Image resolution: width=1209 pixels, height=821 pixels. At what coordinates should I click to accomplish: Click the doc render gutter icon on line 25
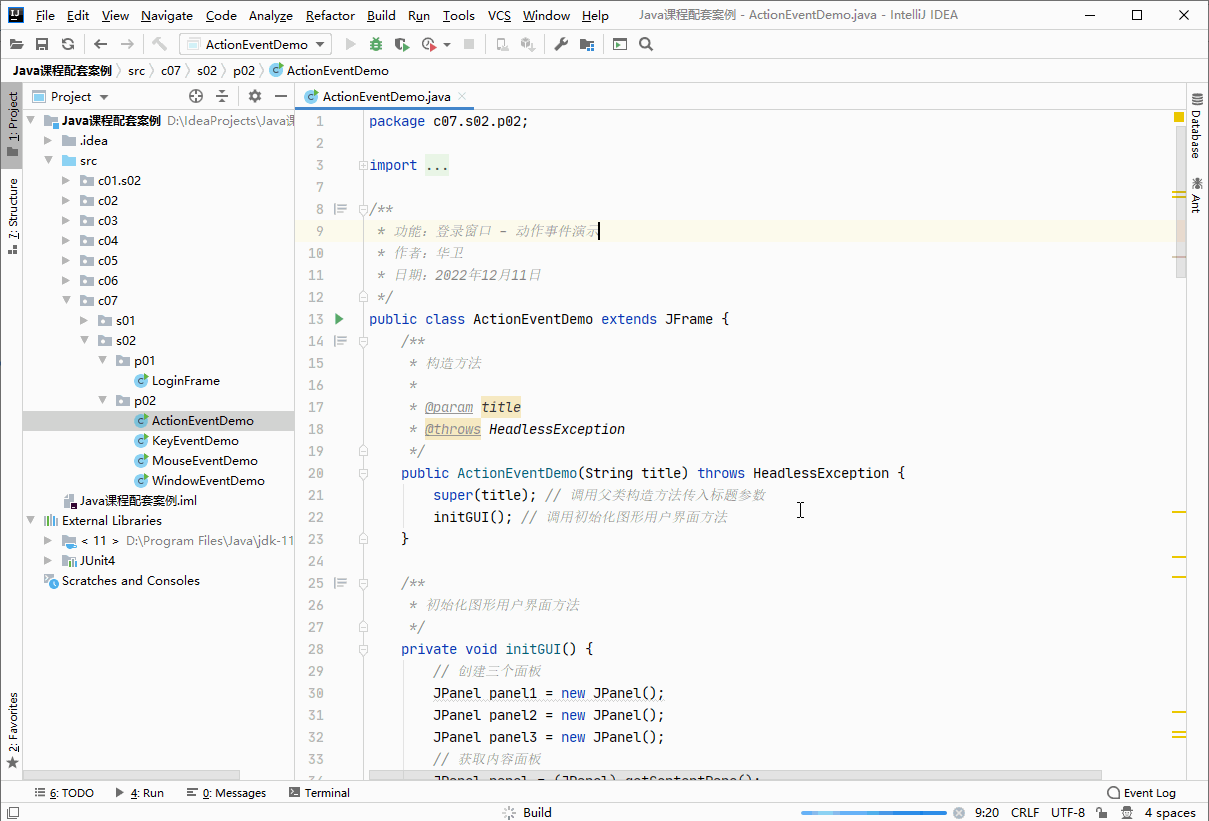(340, 583)
